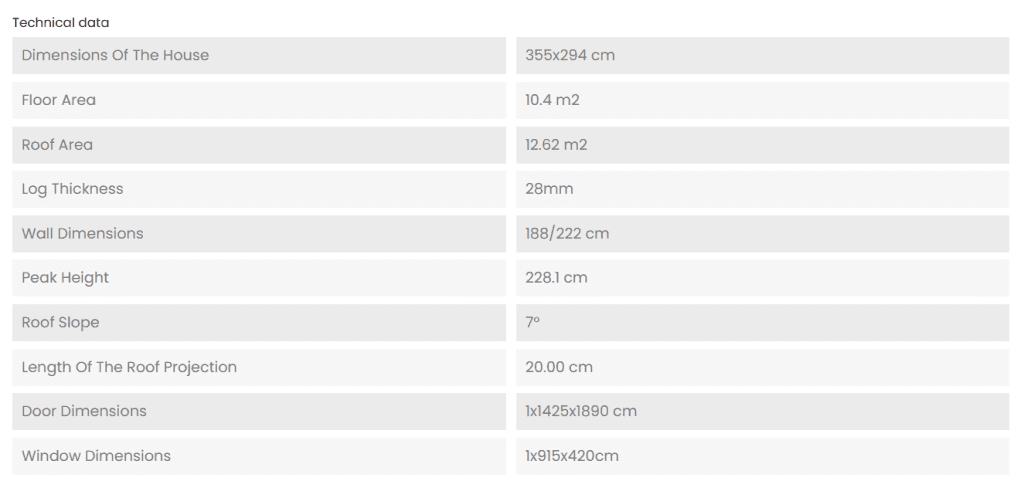Select the Window Dimensions label
This screenshot has width=1024, height=498.
coord(96,456)
